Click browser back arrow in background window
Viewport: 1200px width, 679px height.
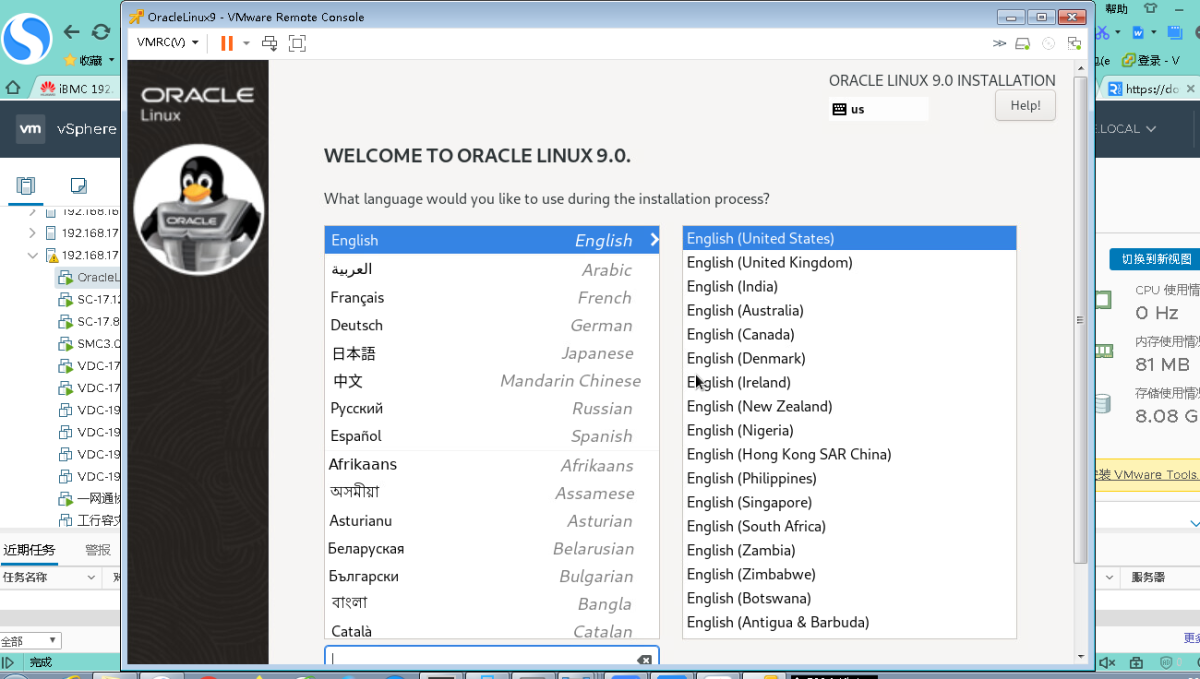[72, 32]
